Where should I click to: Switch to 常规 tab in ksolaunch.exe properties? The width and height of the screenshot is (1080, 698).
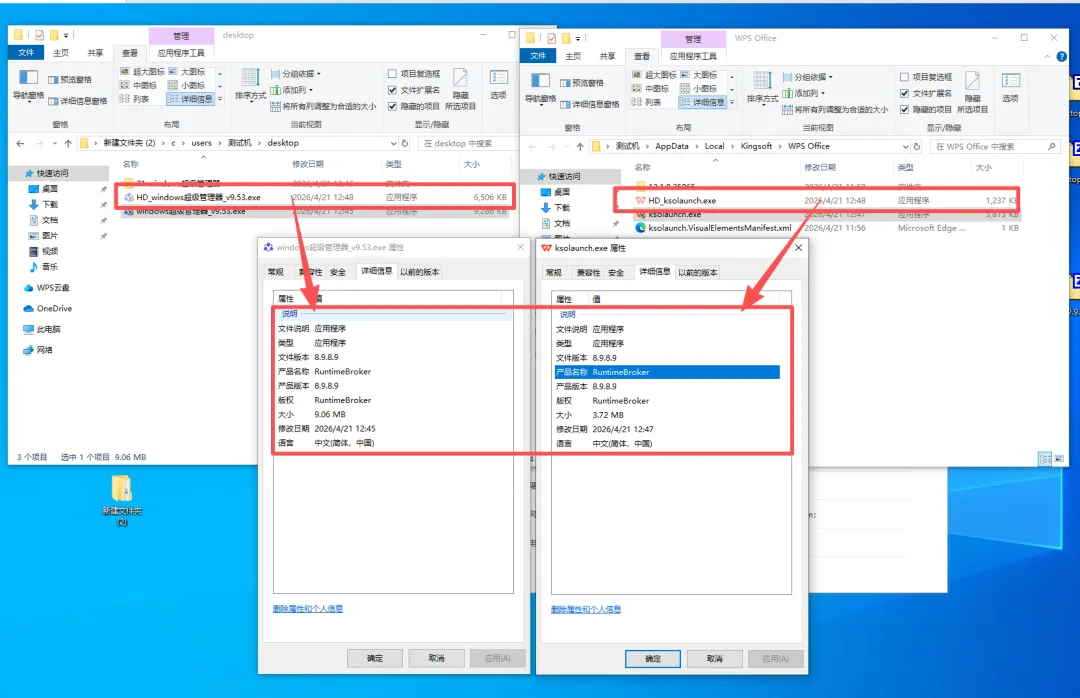click(x=554, y=273)
